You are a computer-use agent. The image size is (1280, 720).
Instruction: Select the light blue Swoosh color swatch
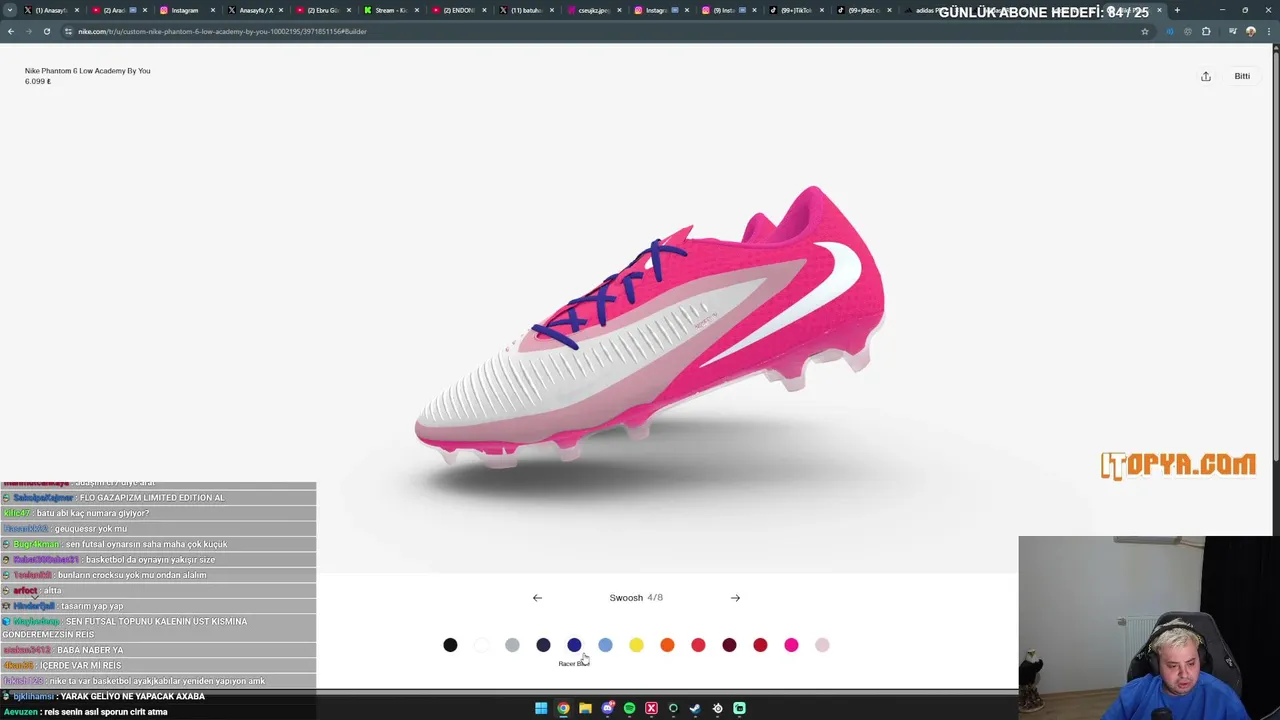(x=605, y=645)
